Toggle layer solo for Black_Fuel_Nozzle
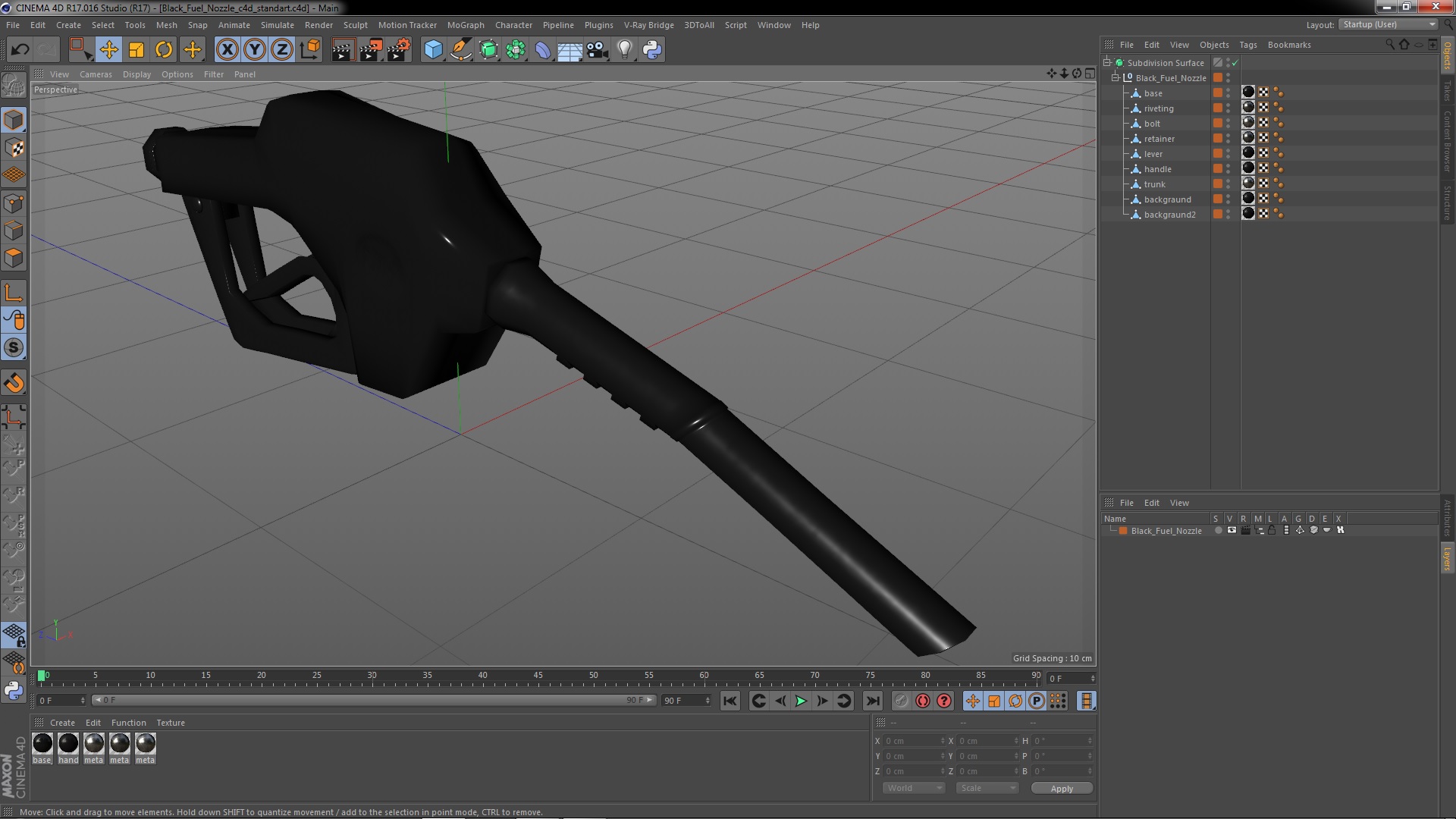The image size is (1456, 819). 1219,531
